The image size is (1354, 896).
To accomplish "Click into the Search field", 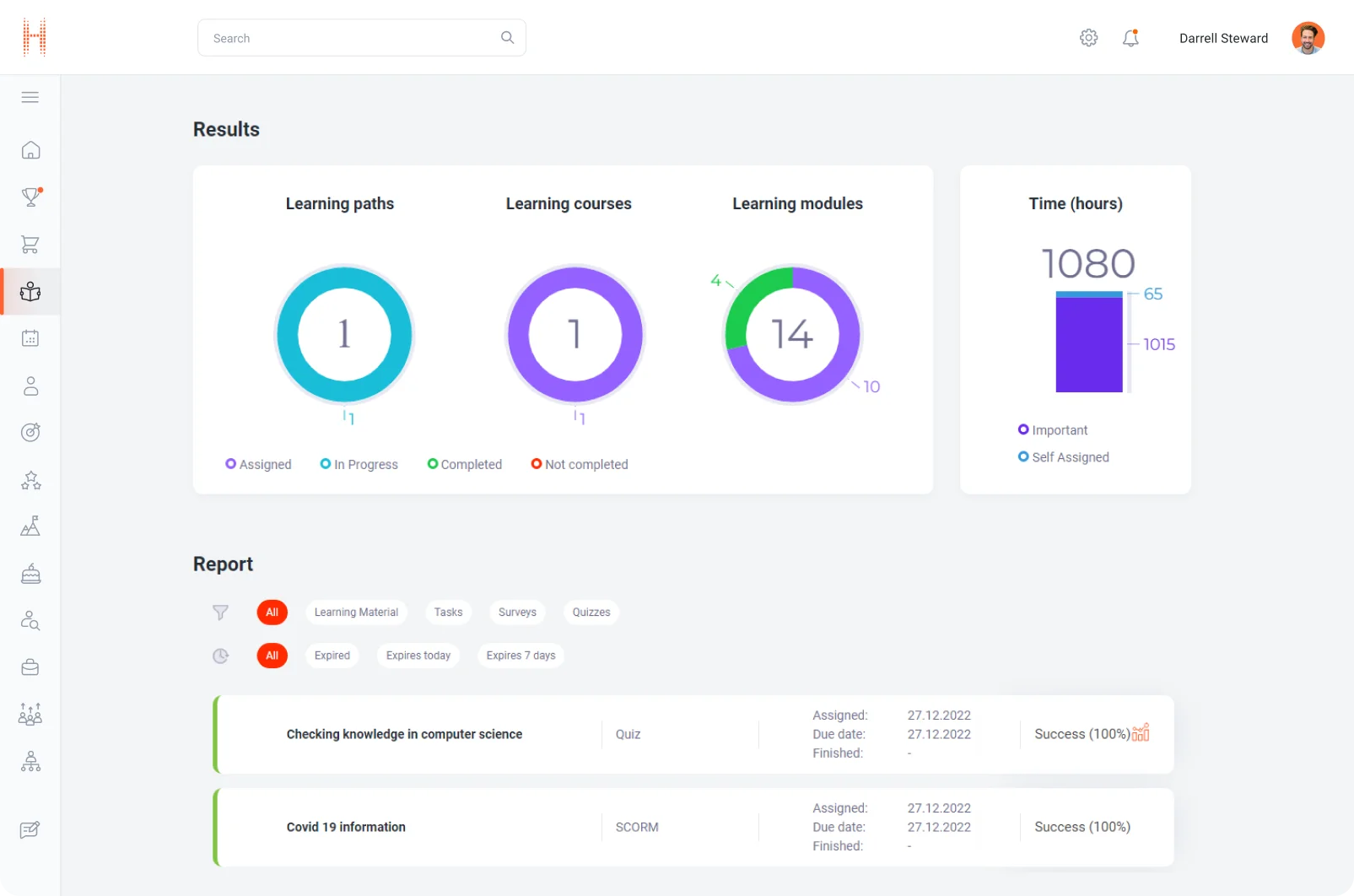I will pyautogui.click(x=354, y=38).
